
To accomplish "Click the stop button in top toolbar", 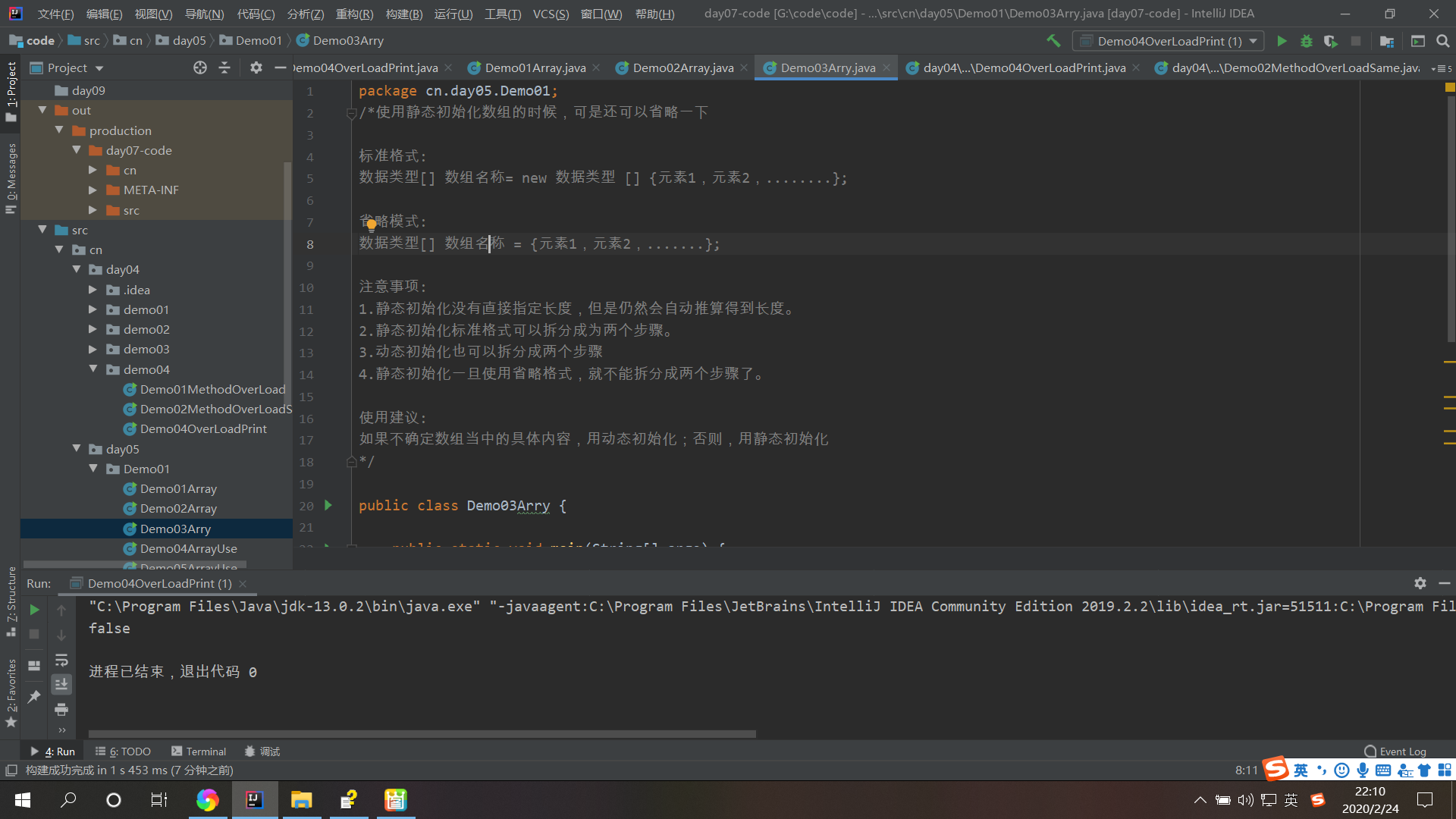I will tap(1356, 41).
